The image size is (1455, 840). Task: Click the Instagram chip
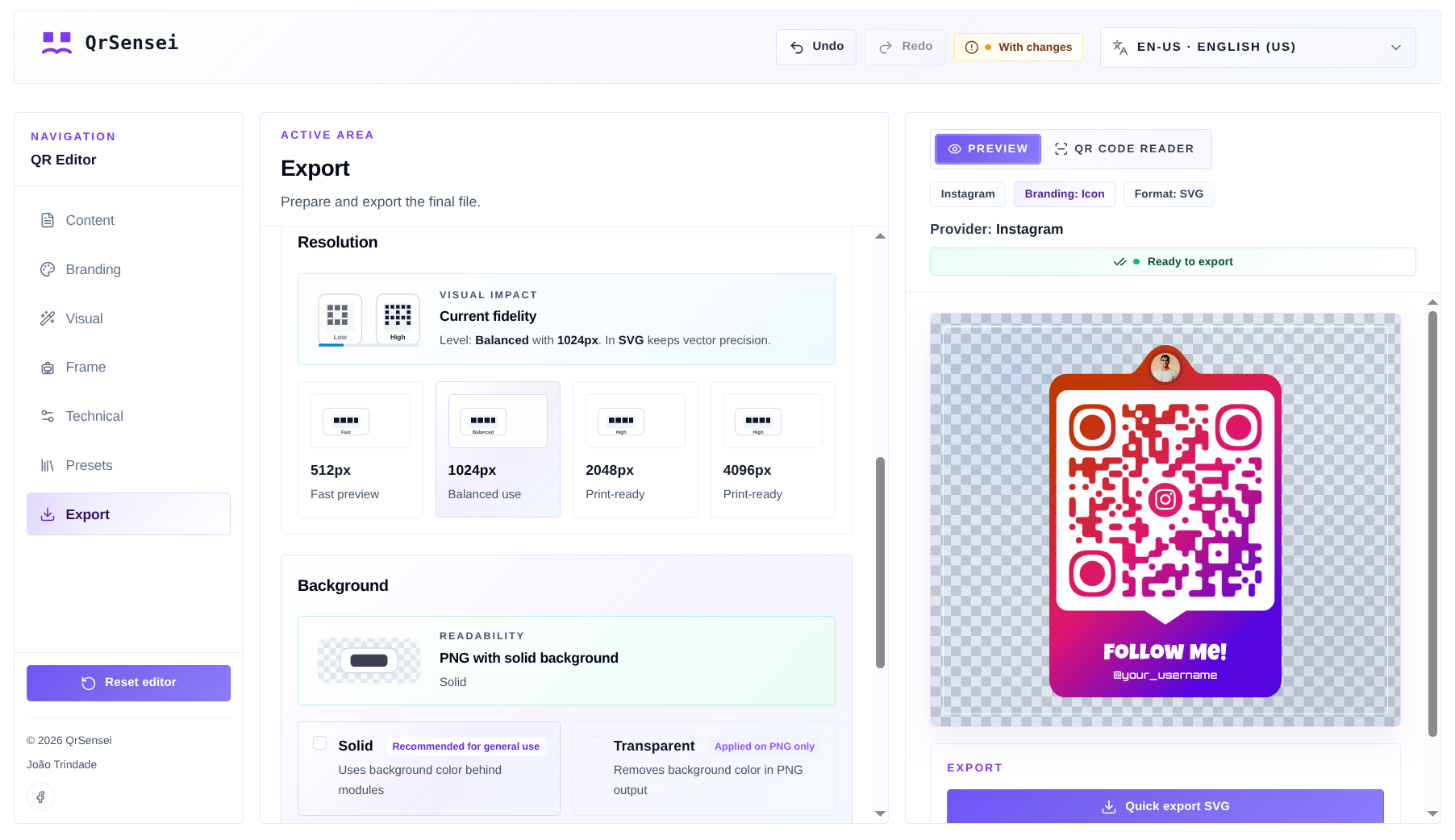click(968, 194)
